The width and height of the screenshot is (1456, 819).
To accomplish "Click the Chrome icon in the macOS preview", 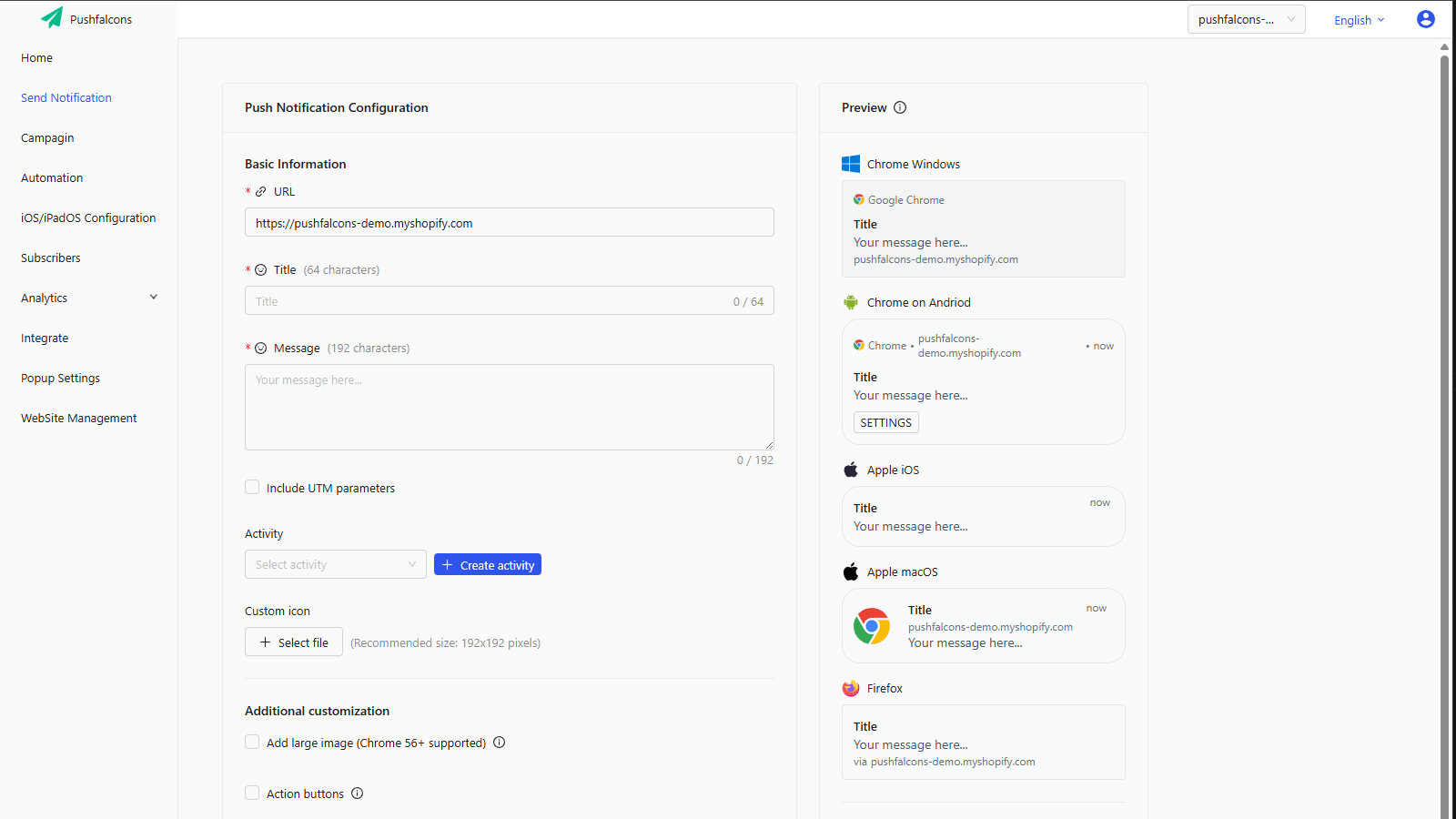I will pos(872,626).
